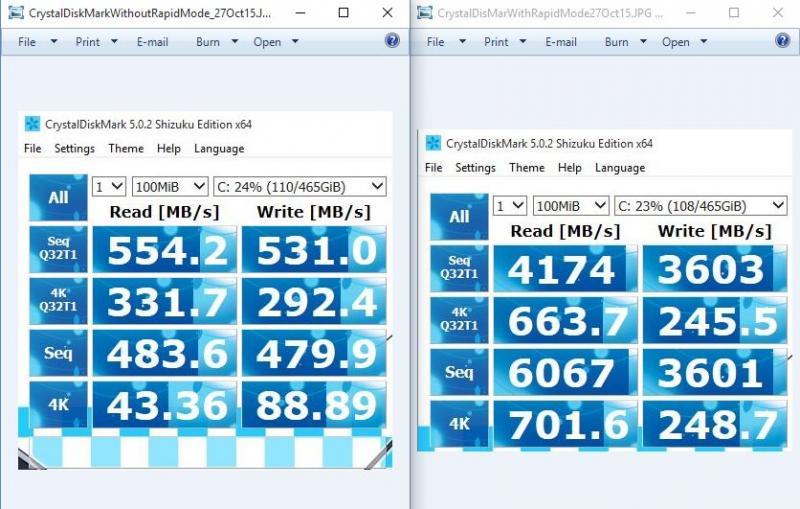Open Language menu in left CrystalDiskMark
The height and width of the screenshot is (509, 800).
pyautogui.click(x=219, y=148)
